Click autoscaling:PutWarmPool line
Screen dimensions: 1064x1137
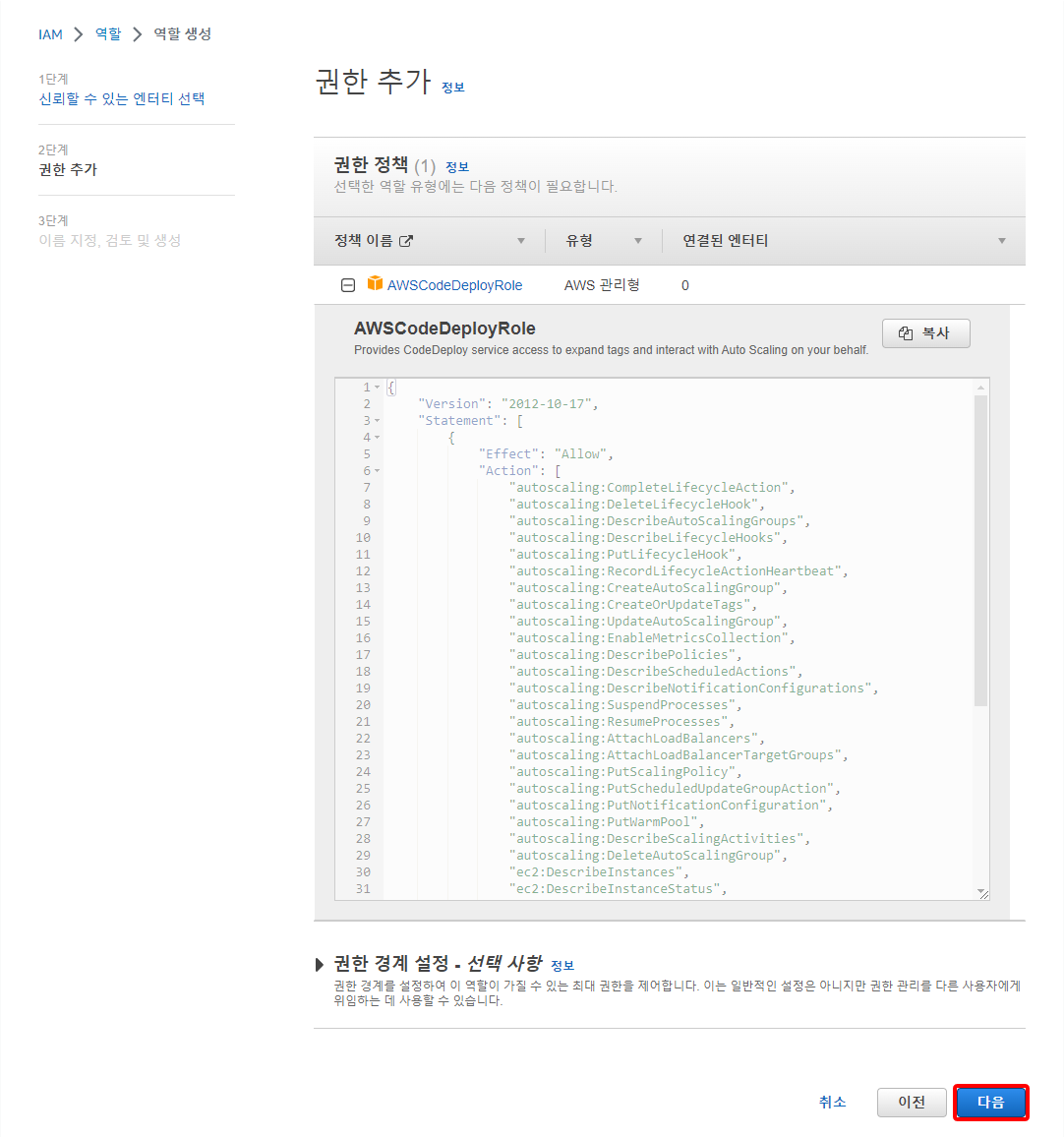(606, 821)
